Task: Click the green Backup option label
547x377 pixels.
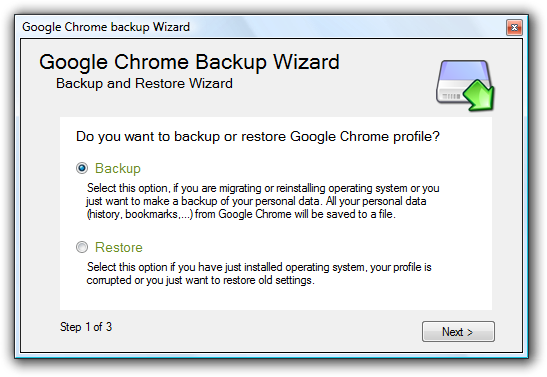Action: pyautogui.click(x=118, y=168)
